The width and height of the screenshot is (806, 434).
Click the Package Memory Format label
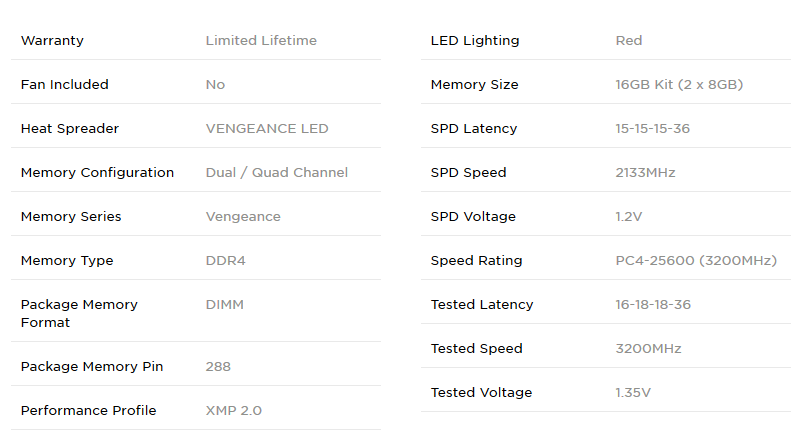point(79,314)
